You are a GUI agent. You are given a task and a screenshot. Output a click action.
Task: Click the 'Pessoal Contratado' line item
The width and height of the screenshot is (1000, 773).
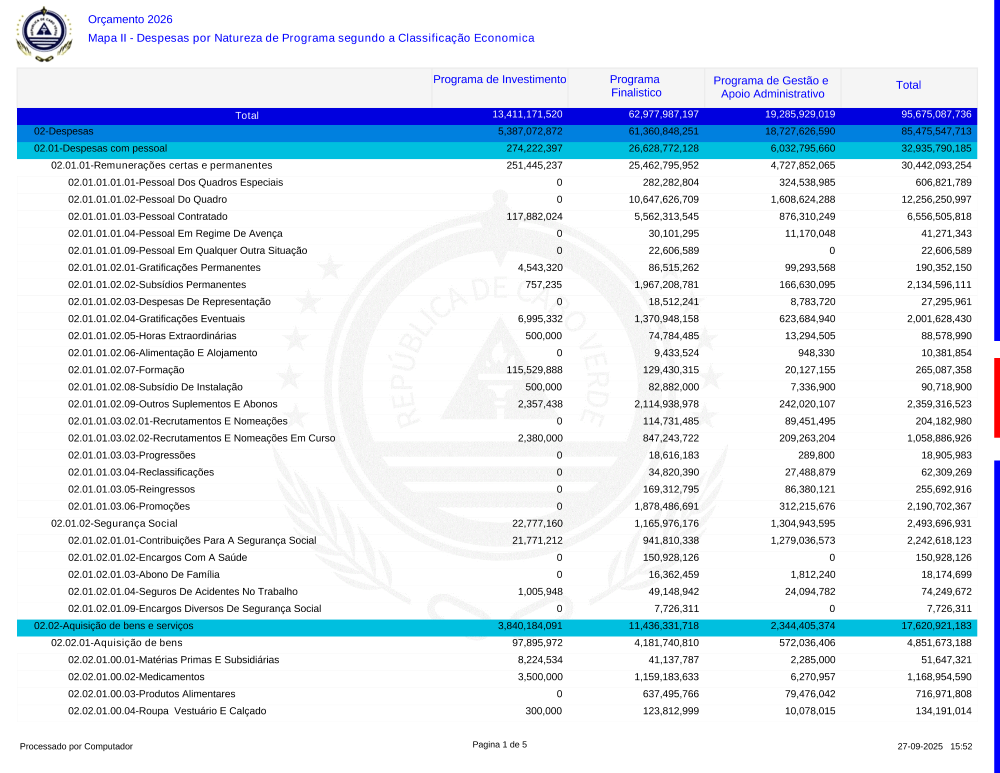point(147,216)
